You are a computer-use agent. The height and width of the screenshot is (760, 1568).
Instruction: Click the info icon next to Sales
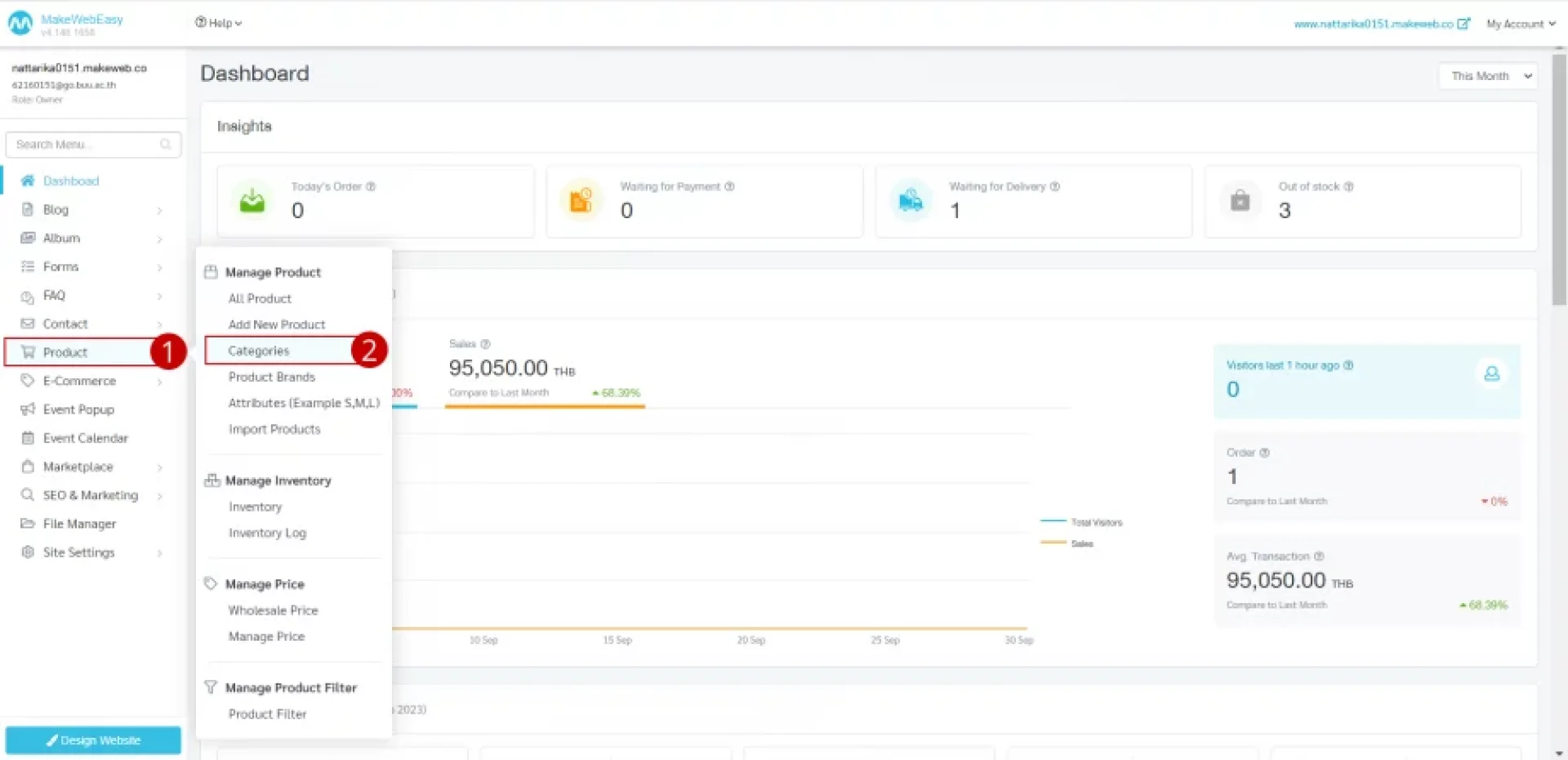pyautogui.click(x=485, y=344)
